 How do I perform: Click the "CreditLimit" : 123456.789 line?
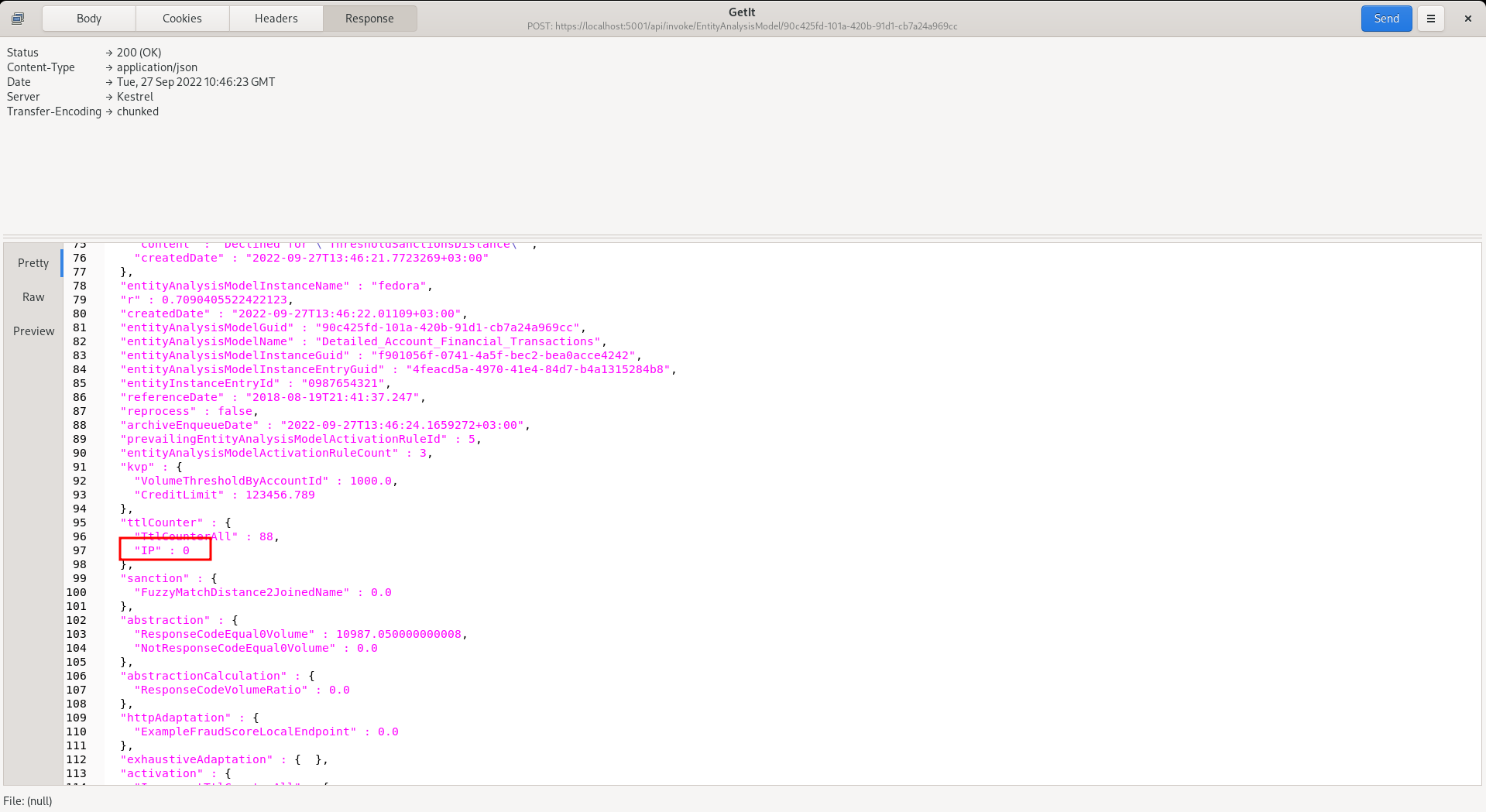[x=225, y=495]
